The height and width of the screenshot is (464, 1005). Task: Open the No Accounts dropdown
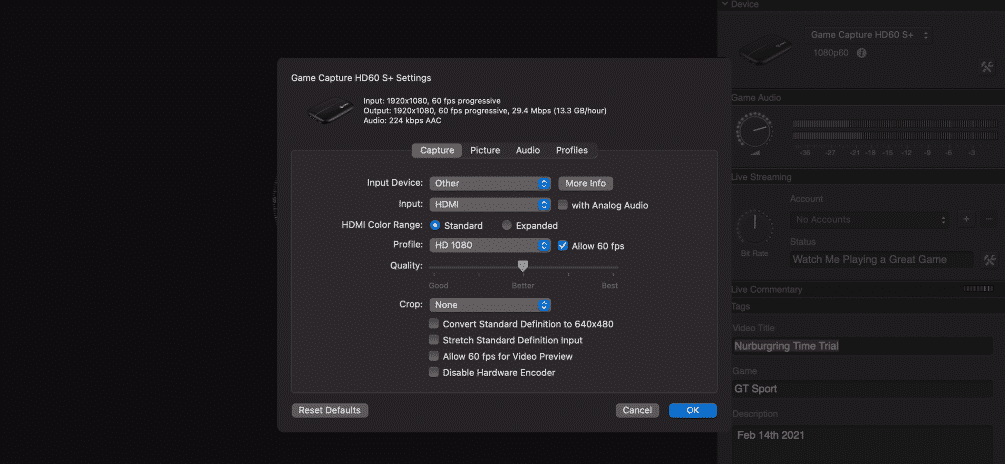point(870,219)
